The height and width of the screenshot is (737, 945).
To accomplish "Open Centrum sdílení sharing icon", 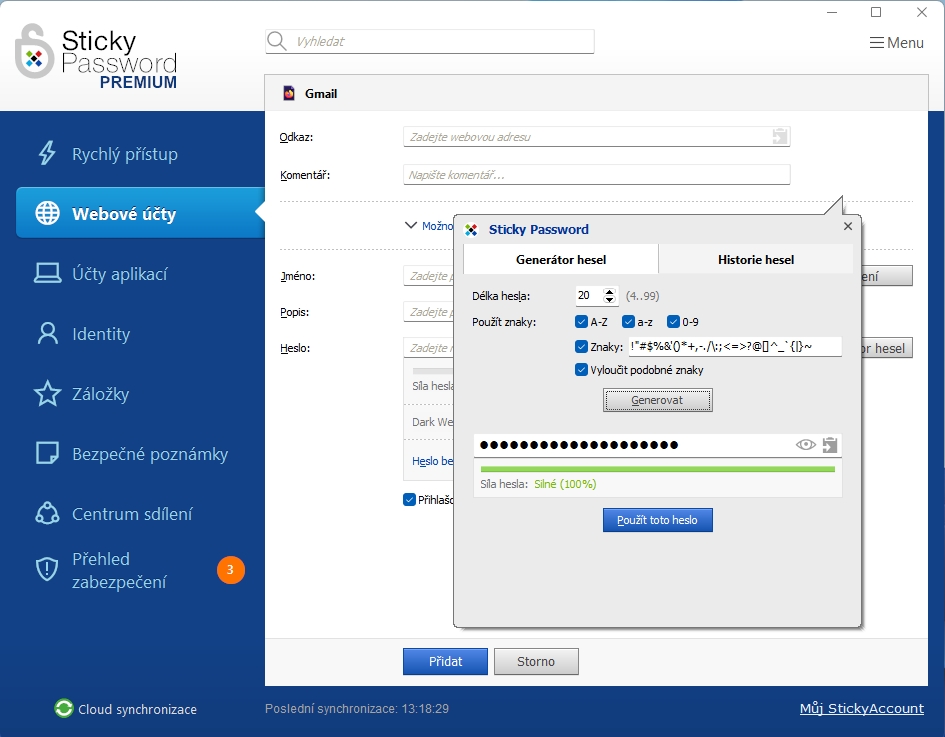I will [x=47, y=513].
